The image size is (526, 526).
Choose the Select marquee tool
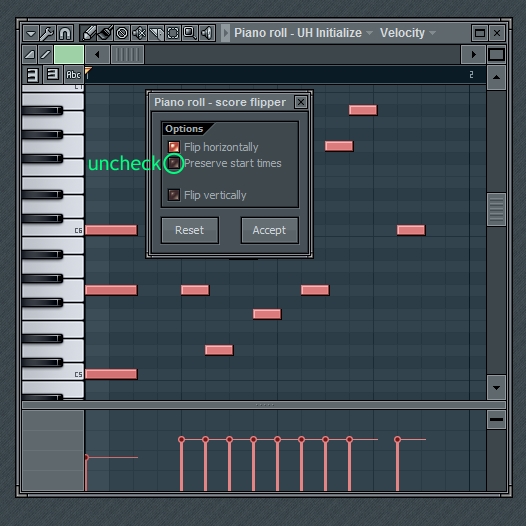pos(173,33)
